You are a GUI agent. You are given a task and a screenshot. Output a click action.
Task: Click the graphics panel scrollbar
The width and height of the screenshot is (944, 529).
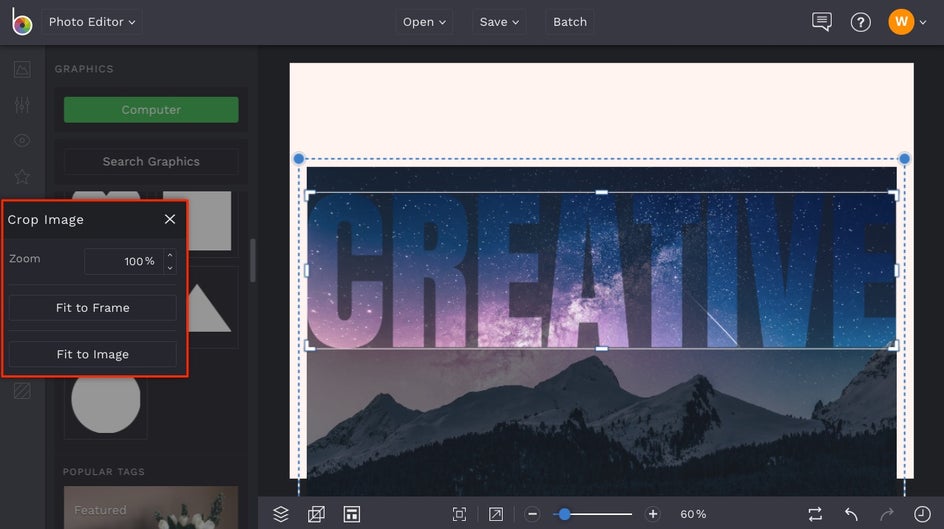[x=253, y=260]
